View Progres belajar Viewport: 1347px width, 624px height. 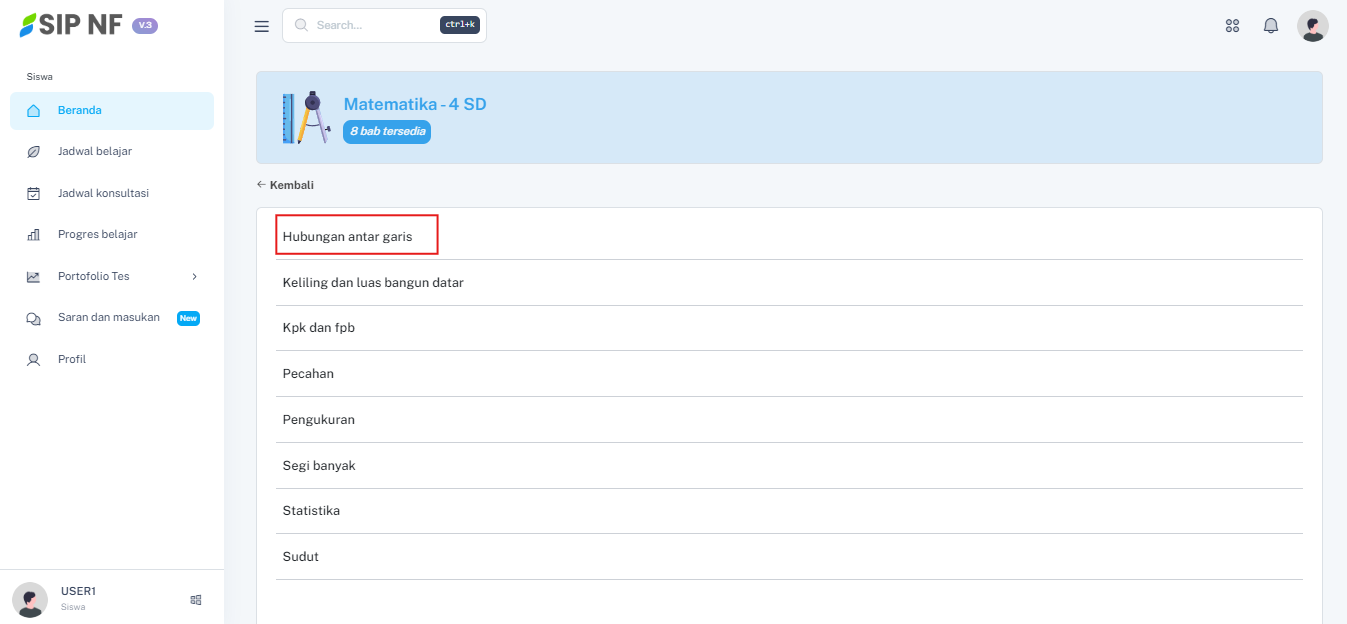coord(97,235)
